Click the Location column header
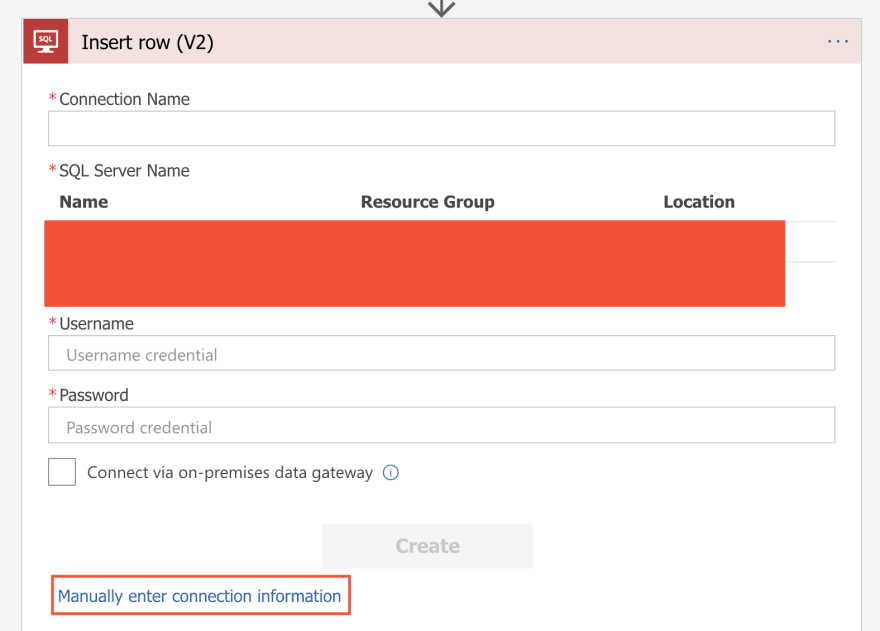The width and height of the screenshot is (880, 631). coord(699,202)
